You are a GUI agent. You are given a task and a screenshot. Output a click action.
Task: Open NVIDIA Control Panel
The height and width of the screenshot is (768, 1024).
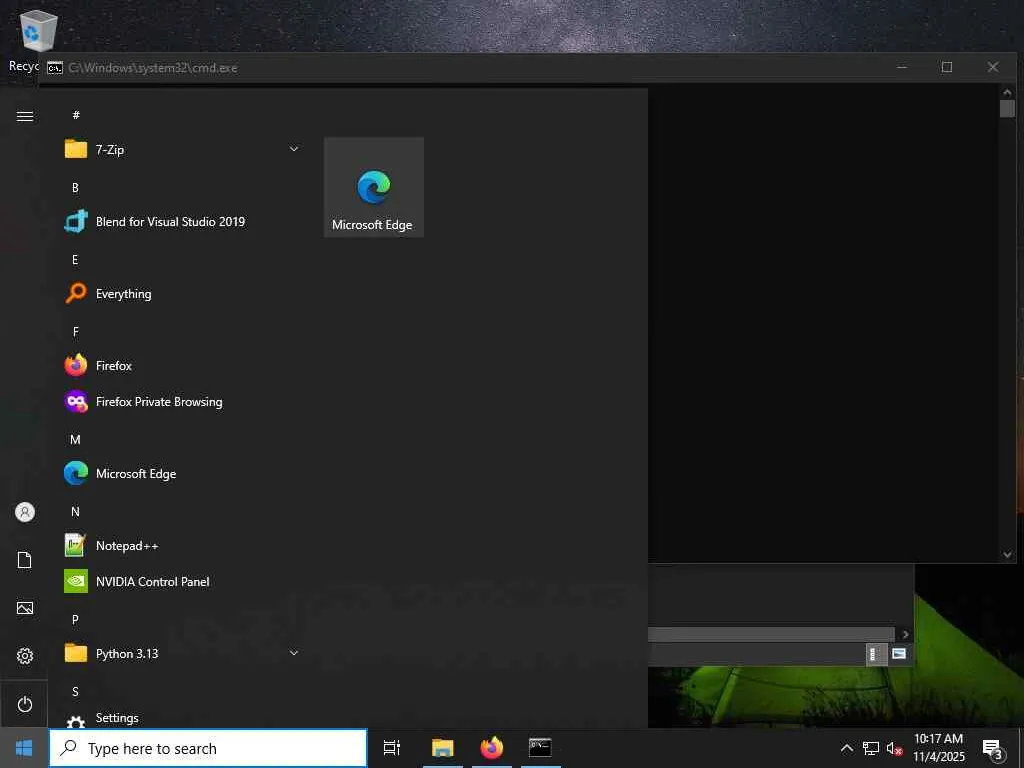(182, 581)
